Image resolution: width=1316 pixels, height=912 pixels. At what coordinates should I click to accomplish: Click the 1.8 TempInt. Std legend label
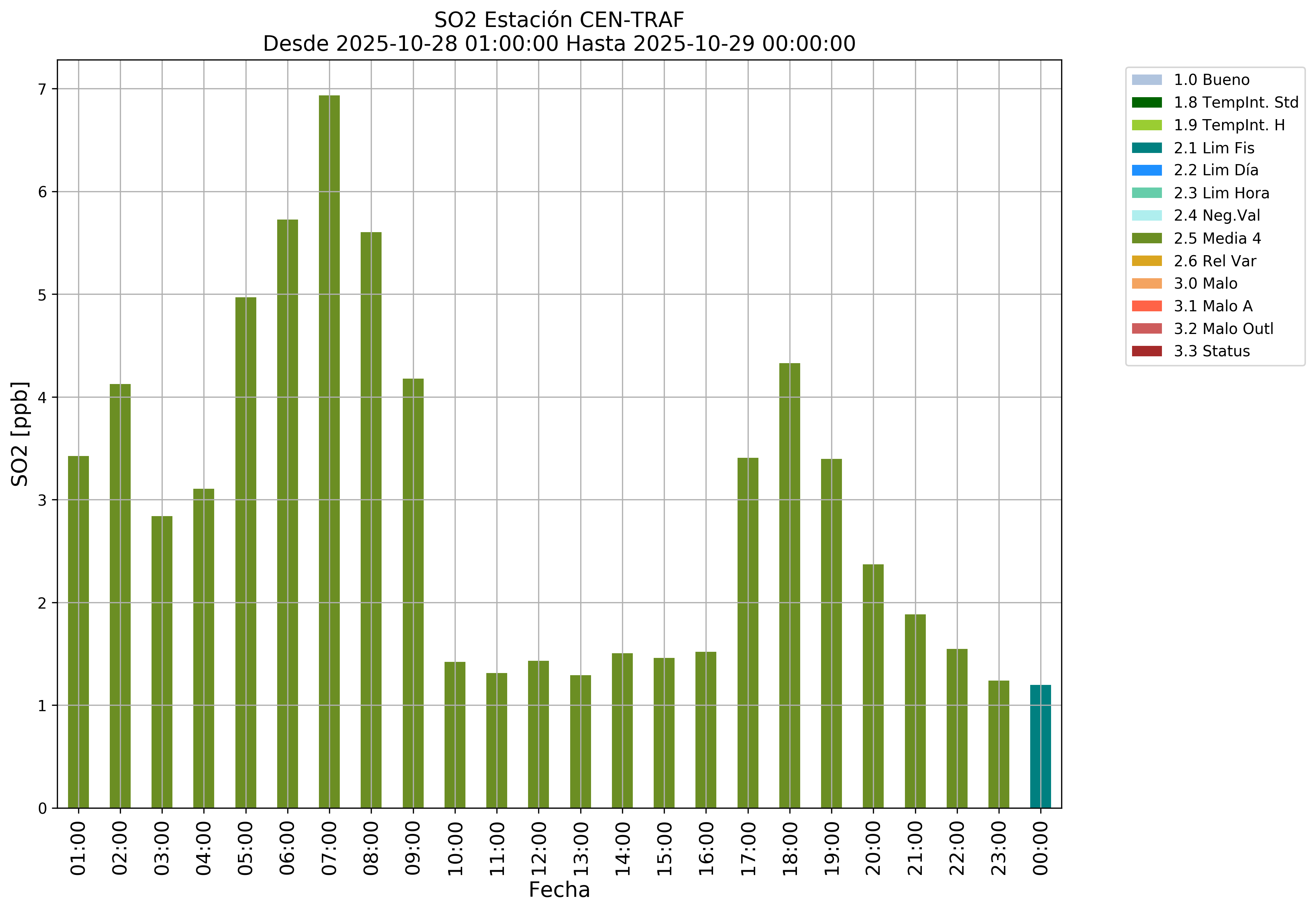(x=1235, y=103)
